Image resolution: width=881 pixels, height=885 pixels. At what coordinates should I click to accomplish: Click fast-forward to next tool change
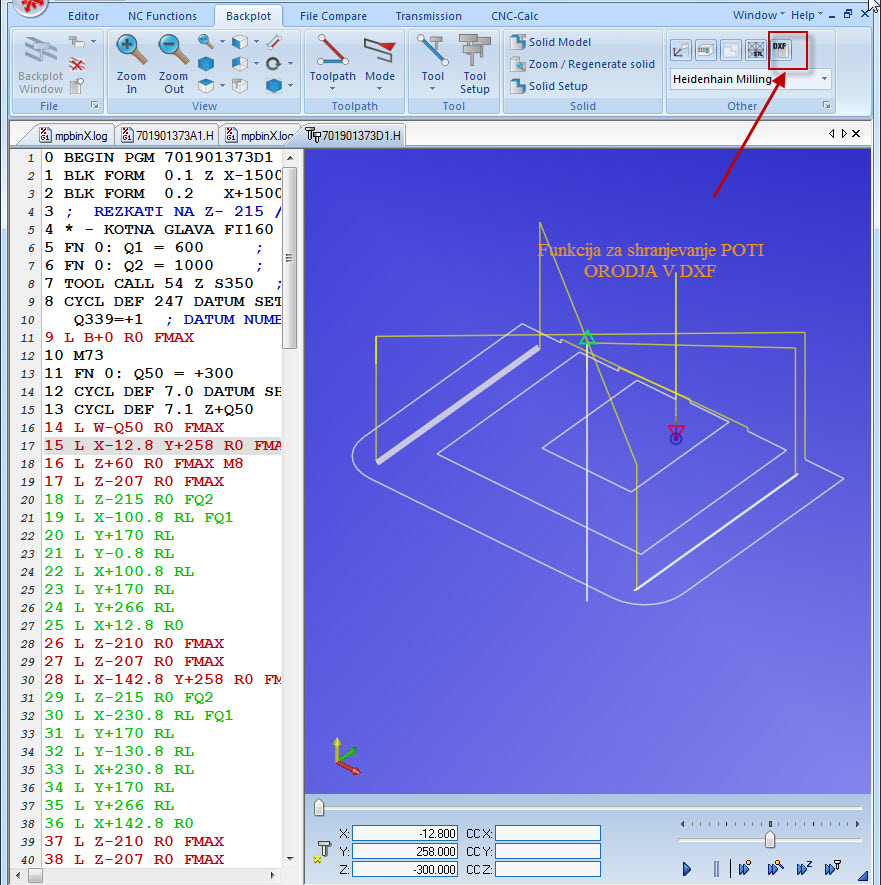[833, 868]
